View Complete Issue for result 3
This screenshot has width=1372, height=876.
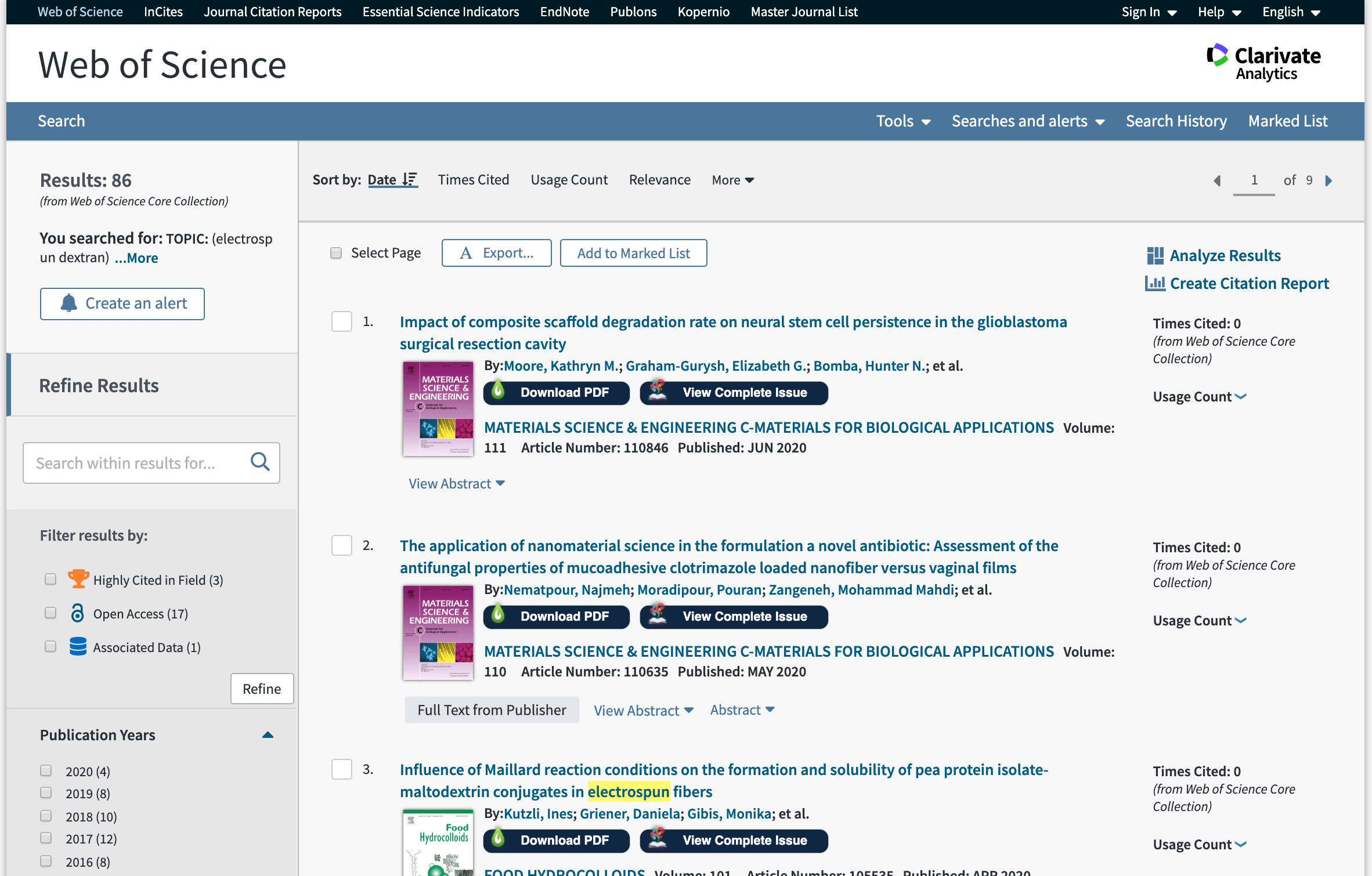click(x=734, y=841)
